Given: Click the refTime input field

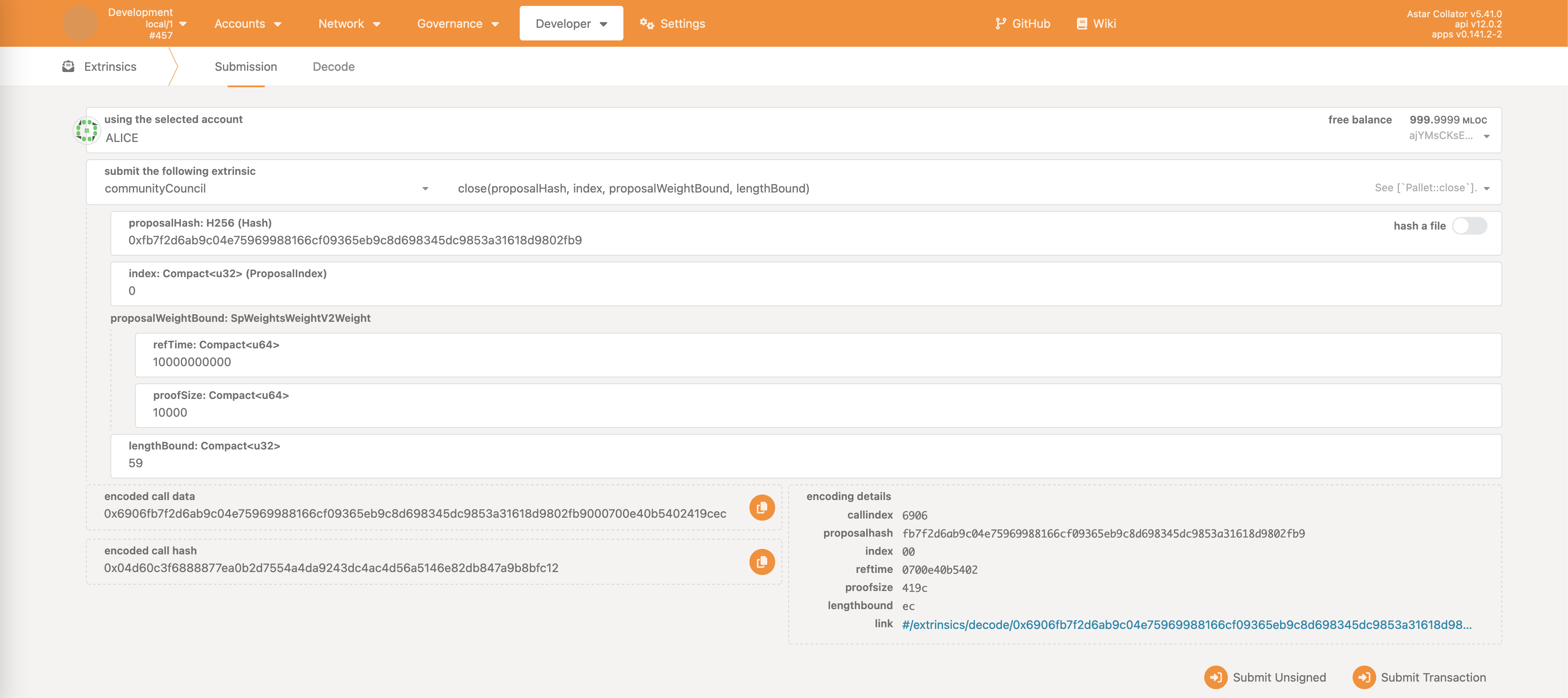Looking at the screenshot, I should [x=816, y=362].
